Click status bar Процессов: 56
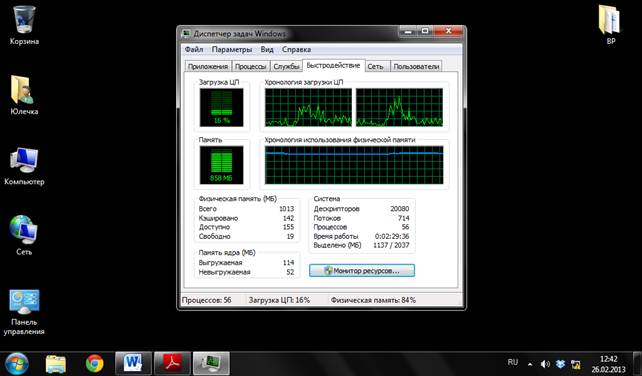This screenshot has width=642, height=376. tap(207, 300)
